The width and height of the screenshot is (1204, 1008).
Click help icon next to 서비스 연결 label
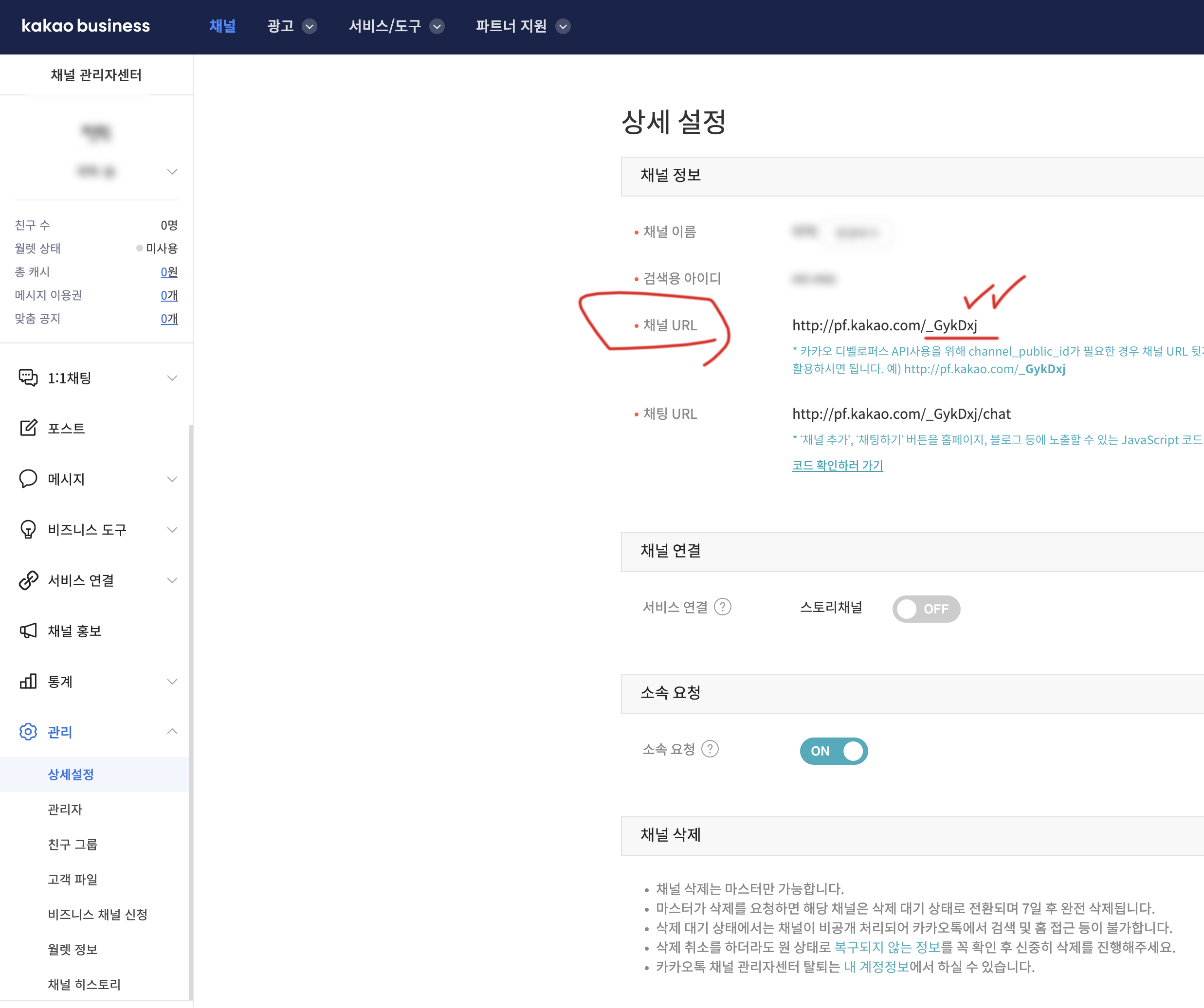tap(722, 607)
